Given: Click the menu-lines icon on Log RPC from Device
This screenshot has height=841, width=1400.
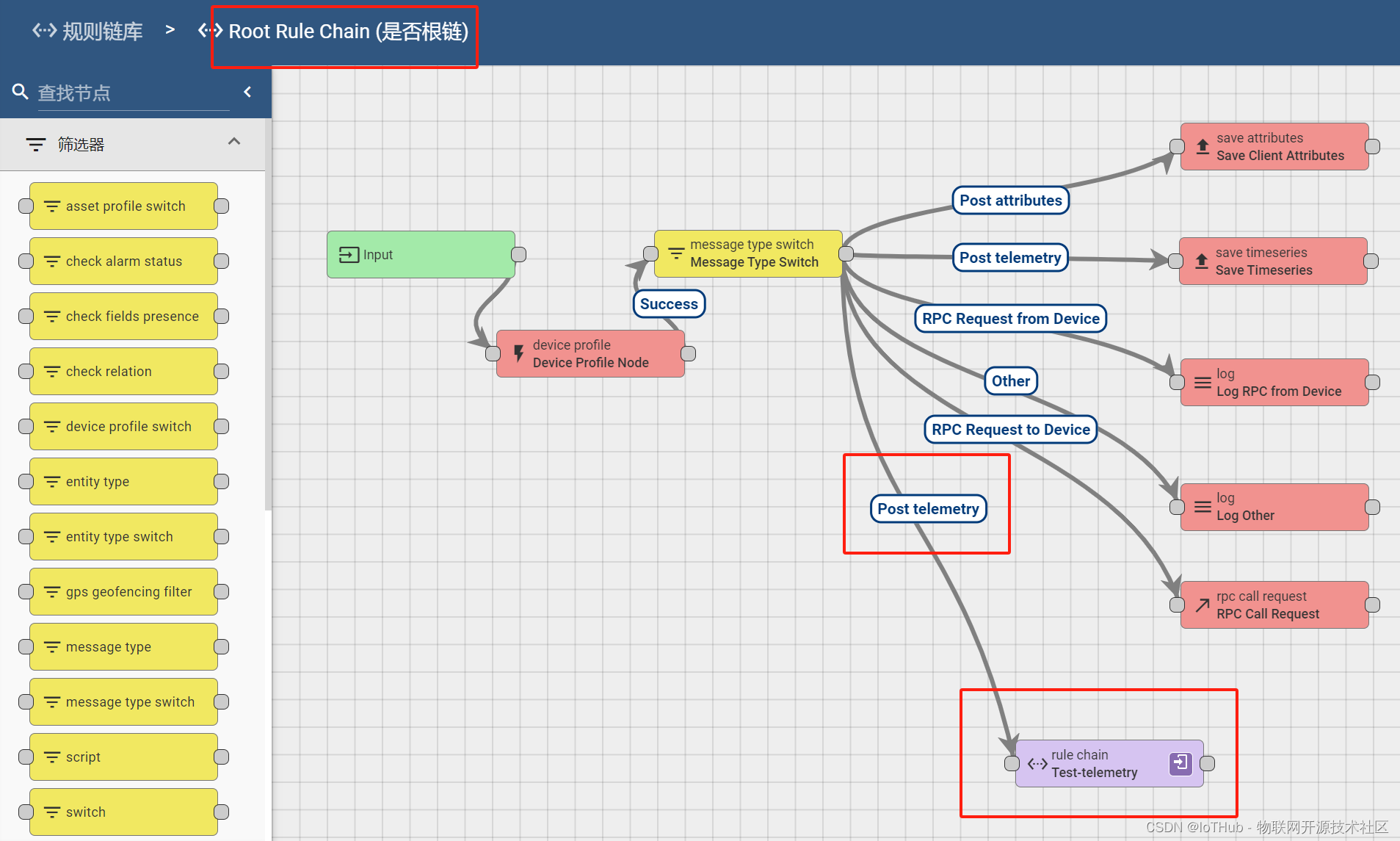Looking at the screenshot, I should [x=1203, y=383].
